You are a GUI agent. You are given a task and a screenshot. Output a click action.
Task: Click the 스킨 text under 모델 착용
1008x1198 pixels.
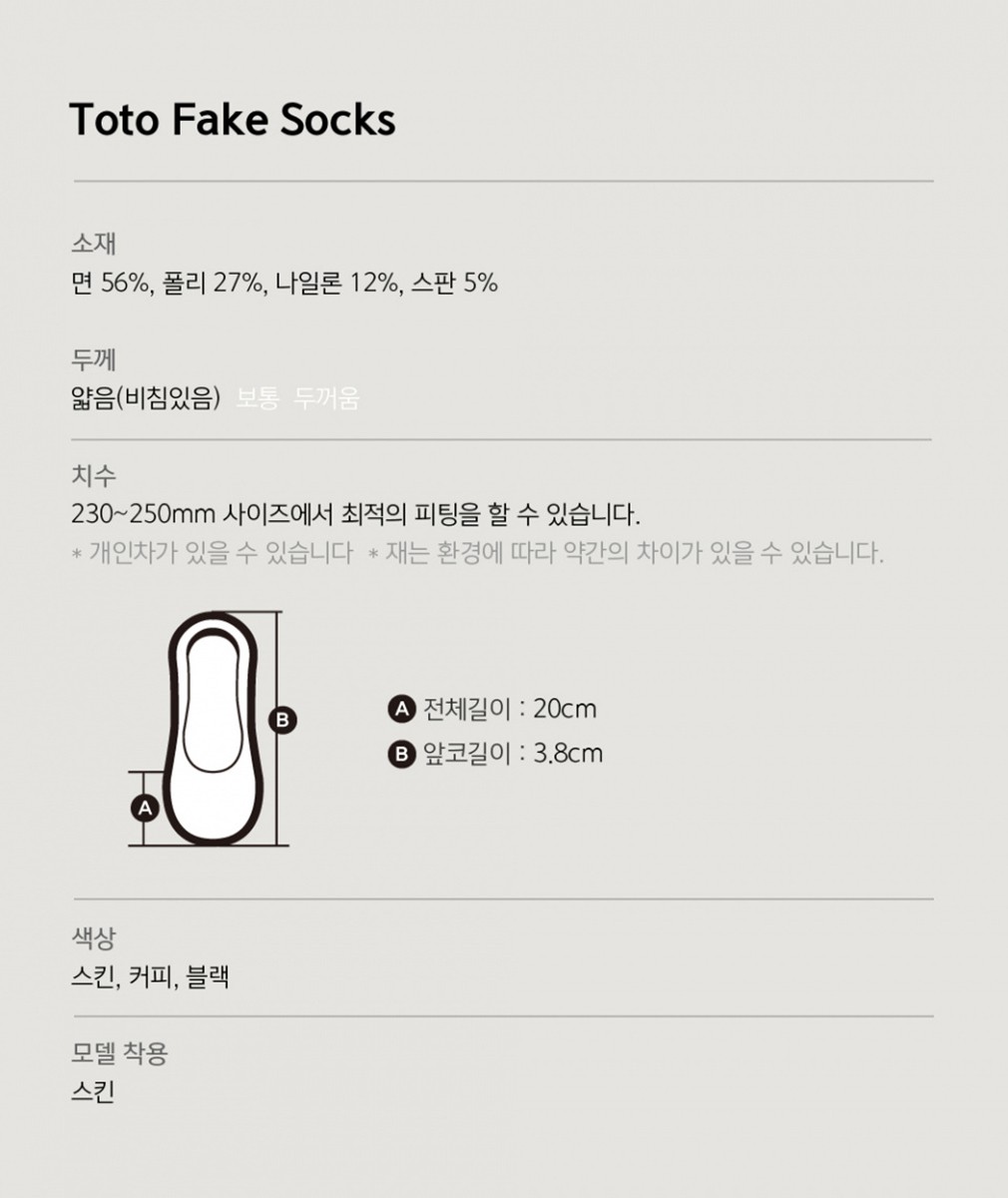point(94,1091)
